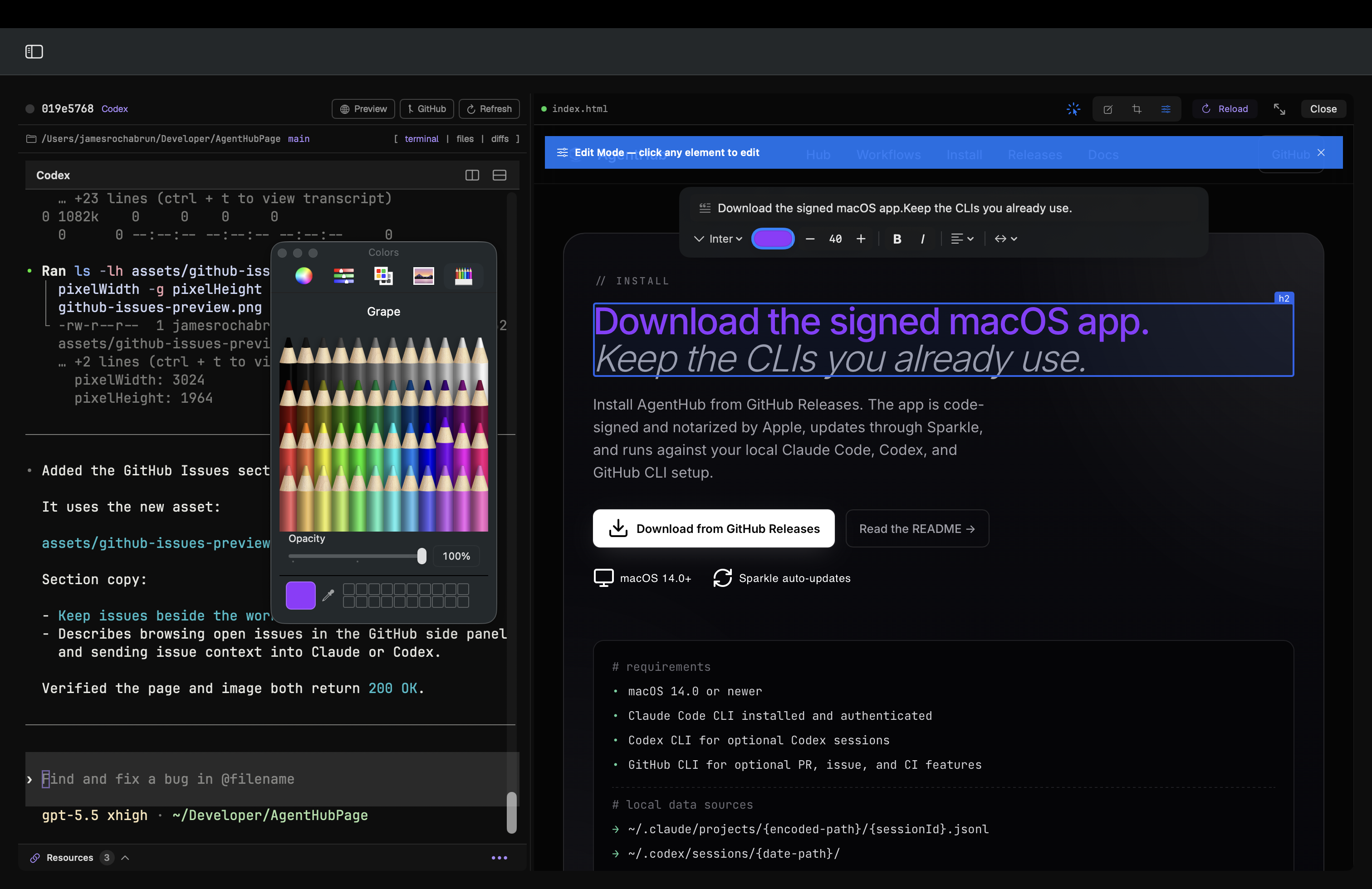This screenshot has width=1372, height=889.
Task: Split Codex pane vertically icon
Action: [472, 175]
